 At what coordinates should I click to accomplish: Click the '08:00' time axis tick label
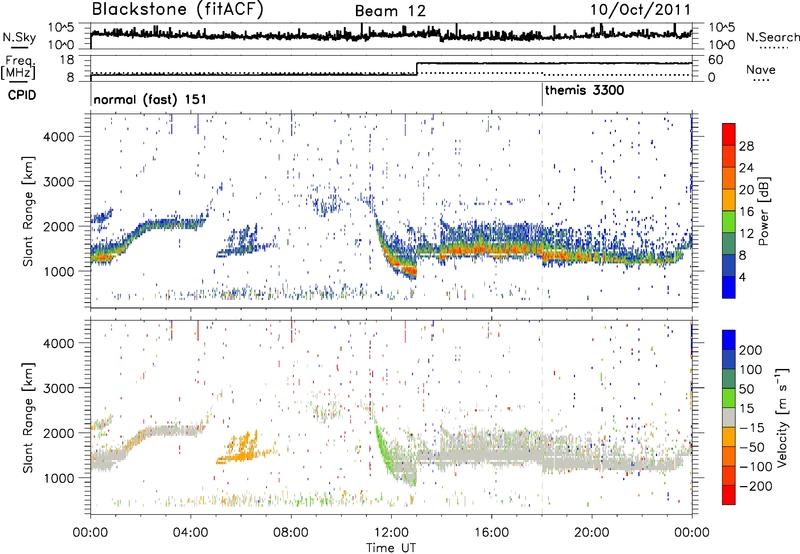291,533
